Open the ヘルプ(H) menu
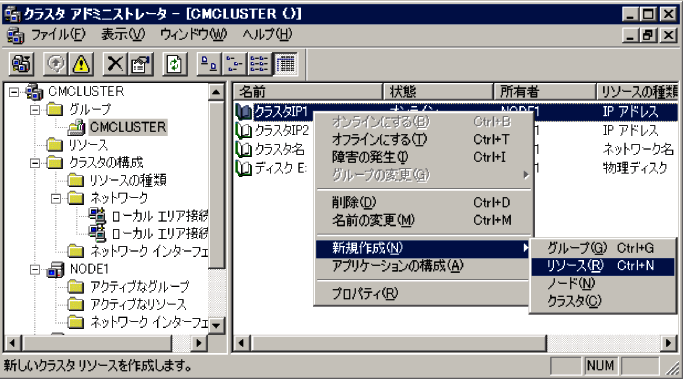683x379 pixels. pos(267,34)
